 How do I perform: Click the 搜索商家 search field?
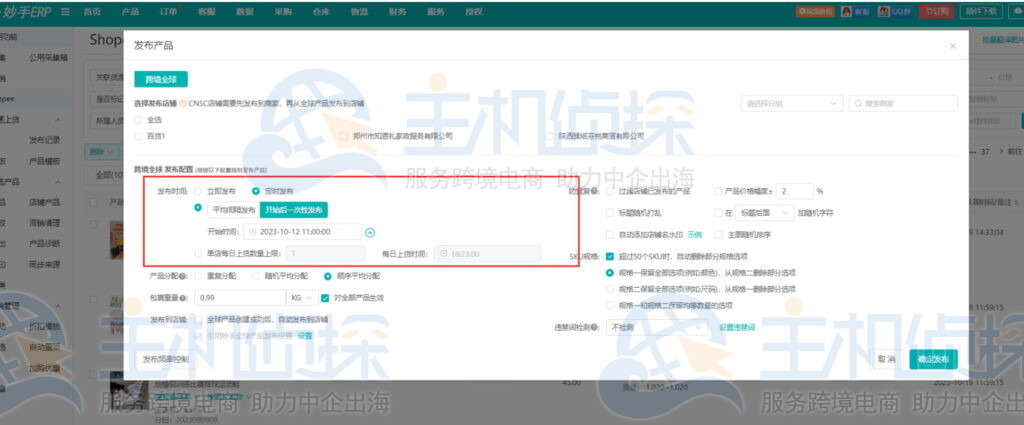[903, 103]
